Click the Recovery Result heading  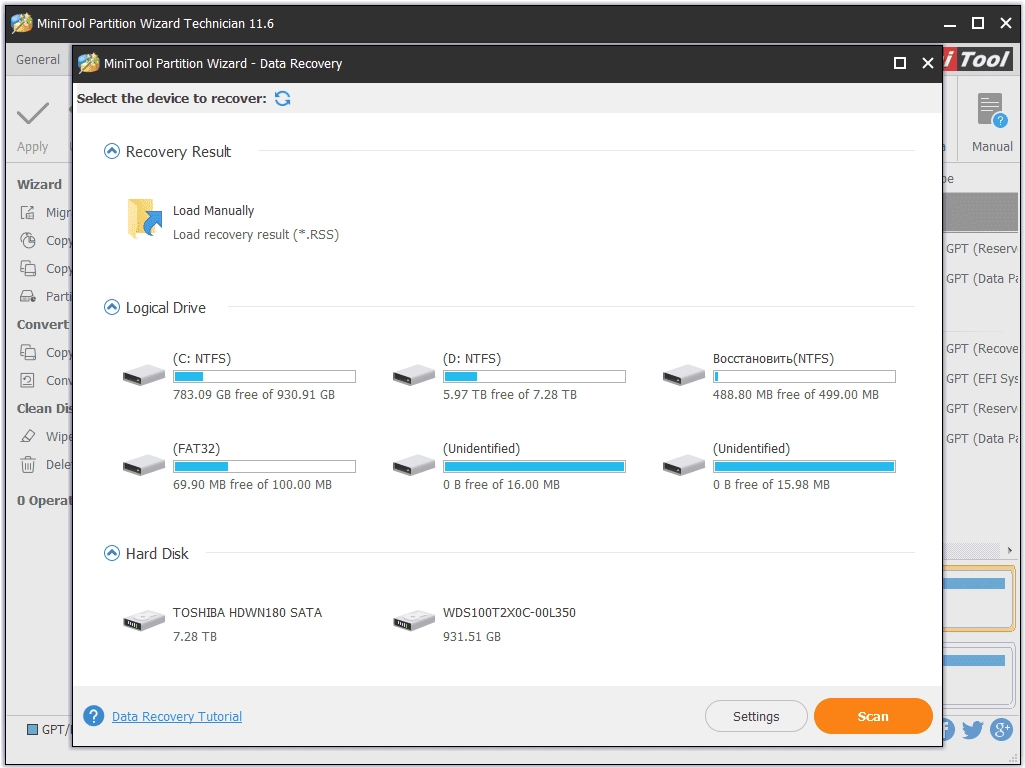pyautogui.click(x=178, y=152)
